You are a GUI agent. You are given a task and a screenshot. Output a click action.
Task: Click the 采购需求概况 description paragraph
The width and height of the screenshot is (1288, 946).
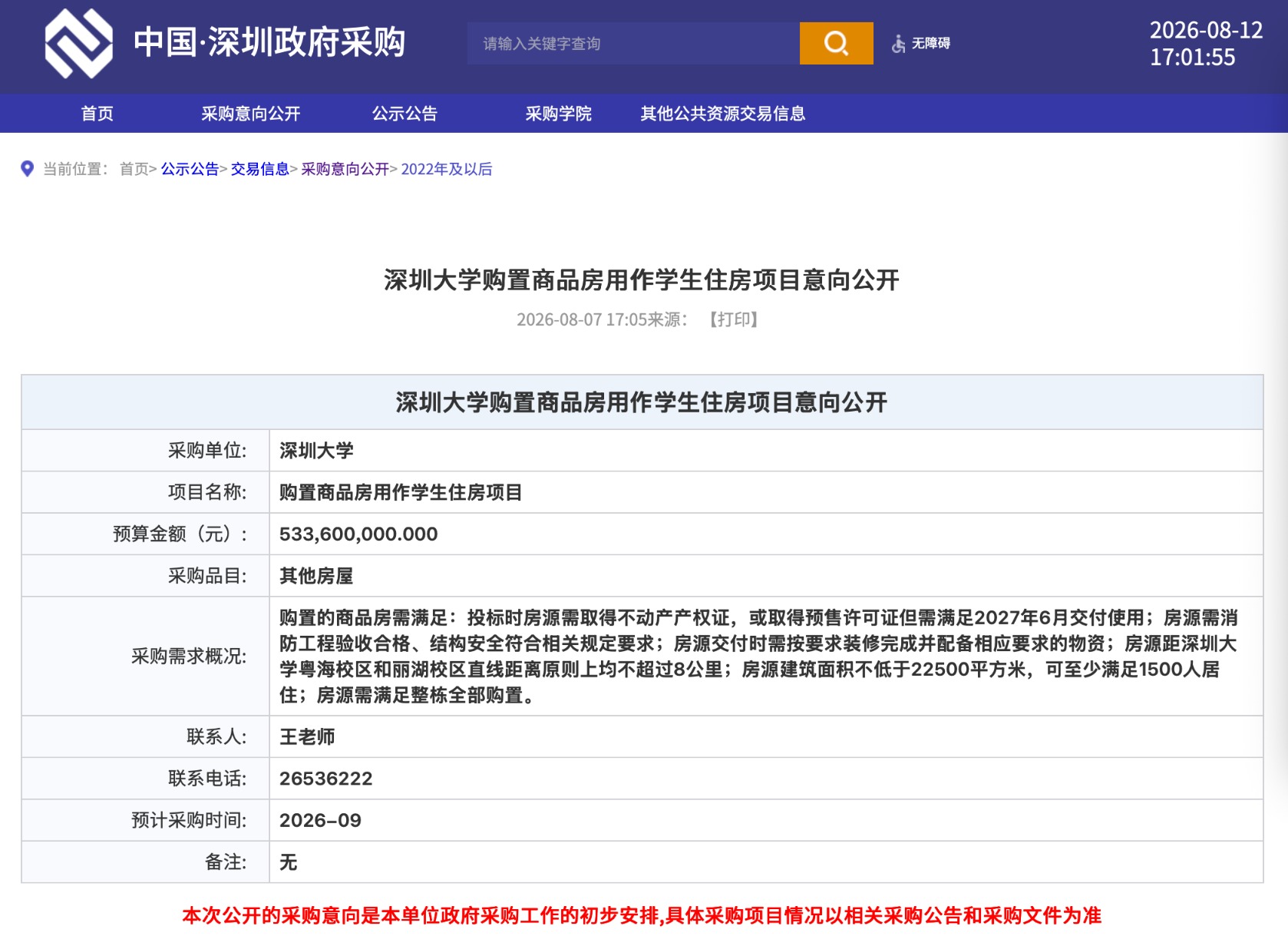click(758, 657)
